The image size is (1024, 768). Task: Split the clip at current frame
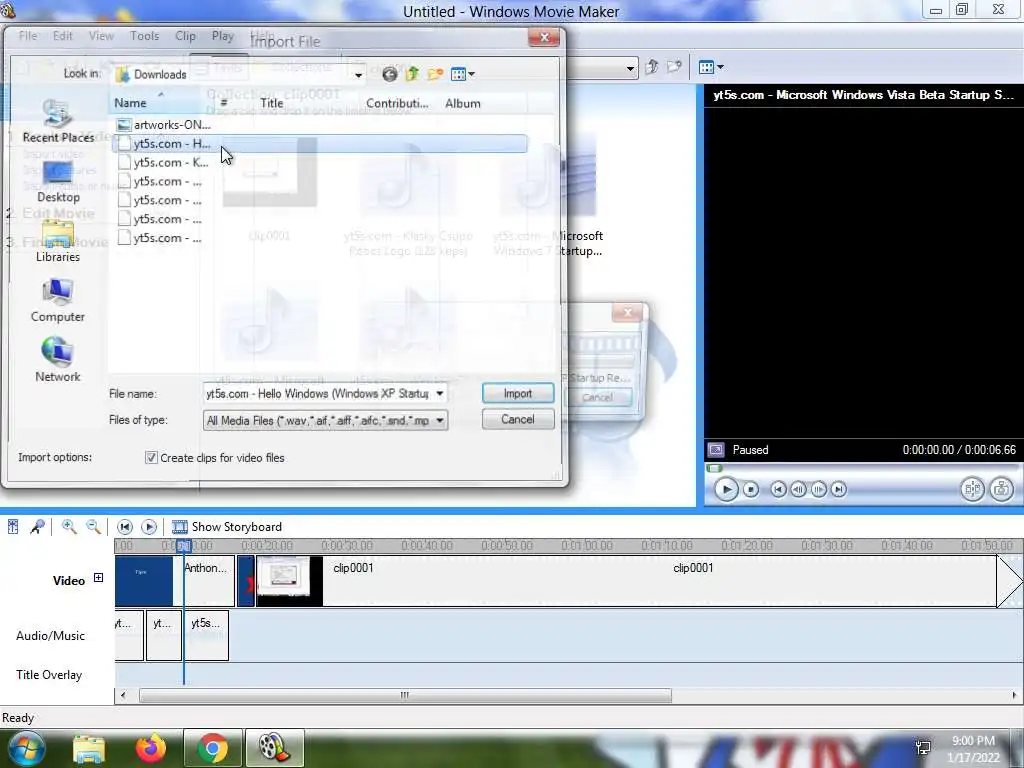(972, 489)
